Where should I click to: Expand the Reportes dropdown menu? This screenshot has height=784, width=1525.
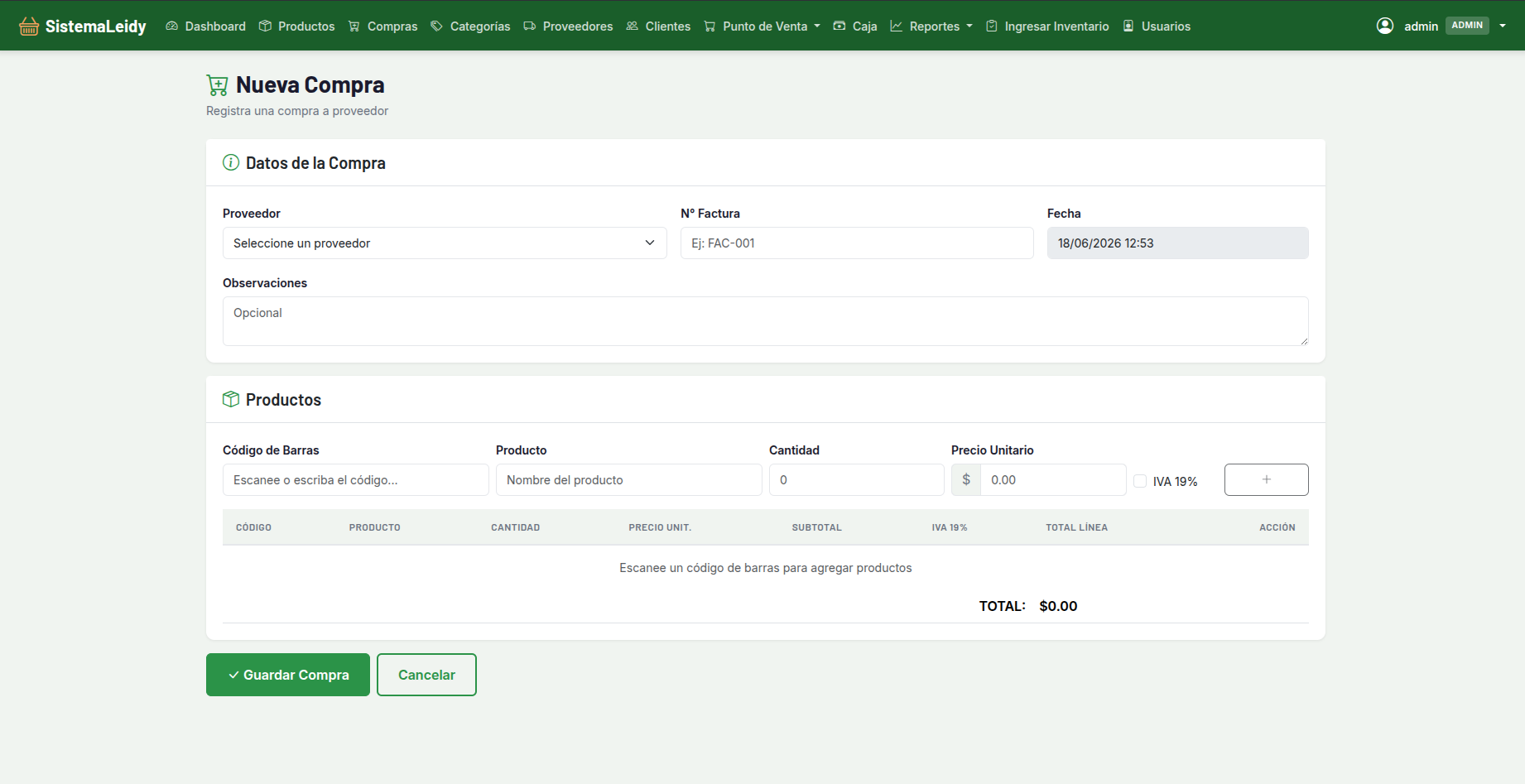click(x=931, y=26)
